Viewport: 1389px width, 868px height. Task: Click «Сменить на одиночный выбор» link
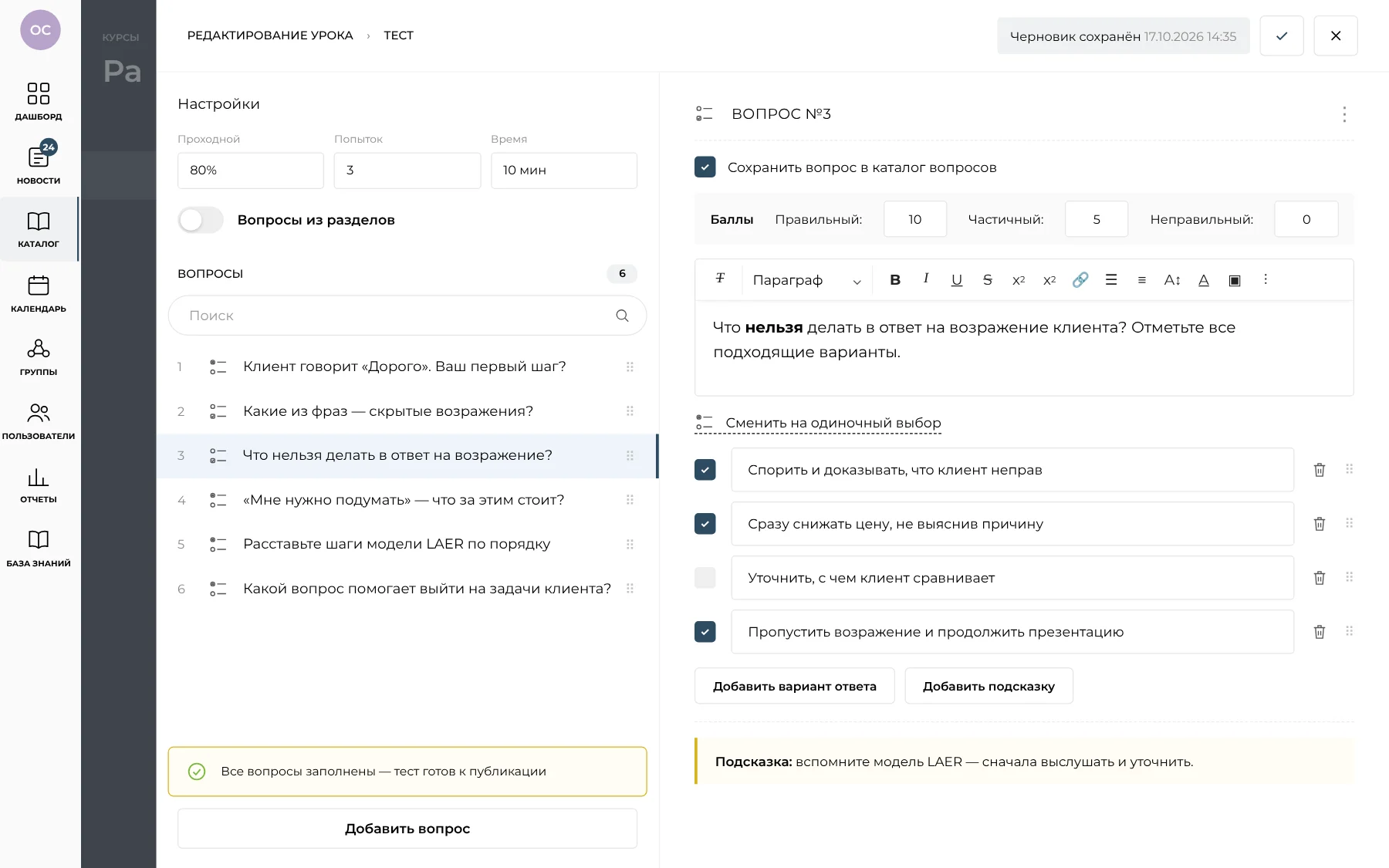tap(833, 423)
